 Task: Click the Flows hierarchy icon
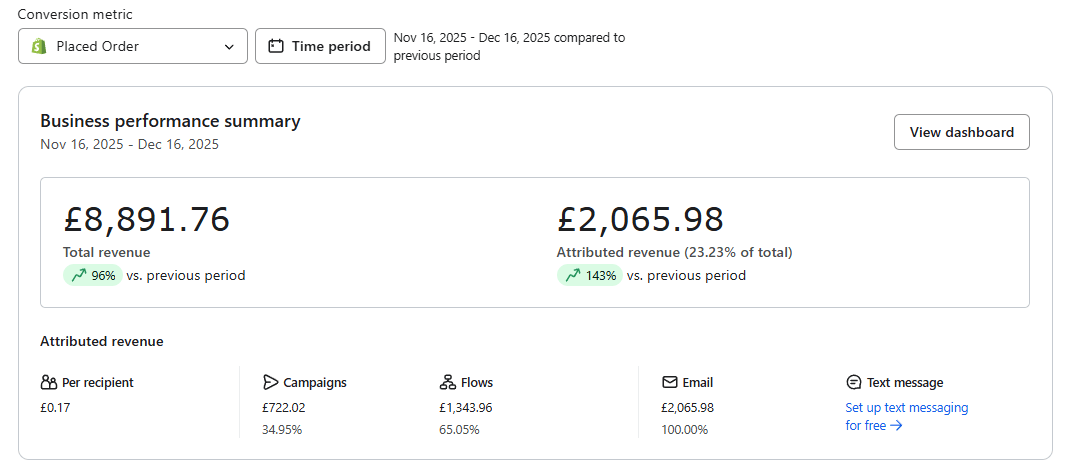click(447, 382)
